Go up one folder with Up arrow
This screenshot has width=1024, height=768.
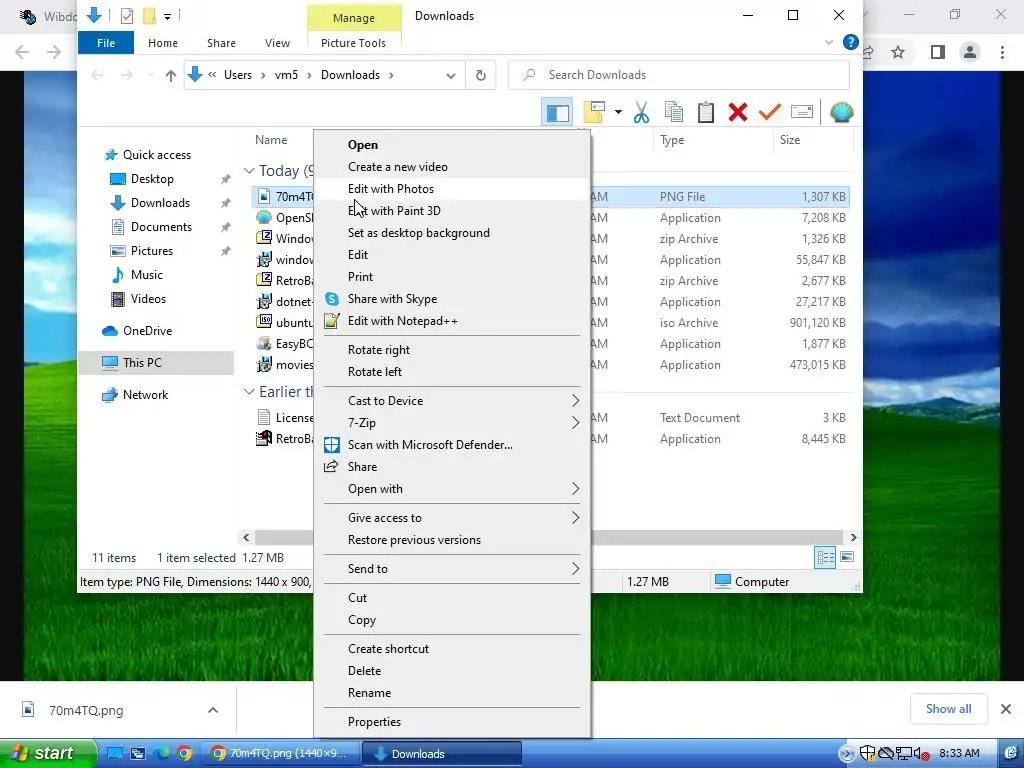click(170, 75)
